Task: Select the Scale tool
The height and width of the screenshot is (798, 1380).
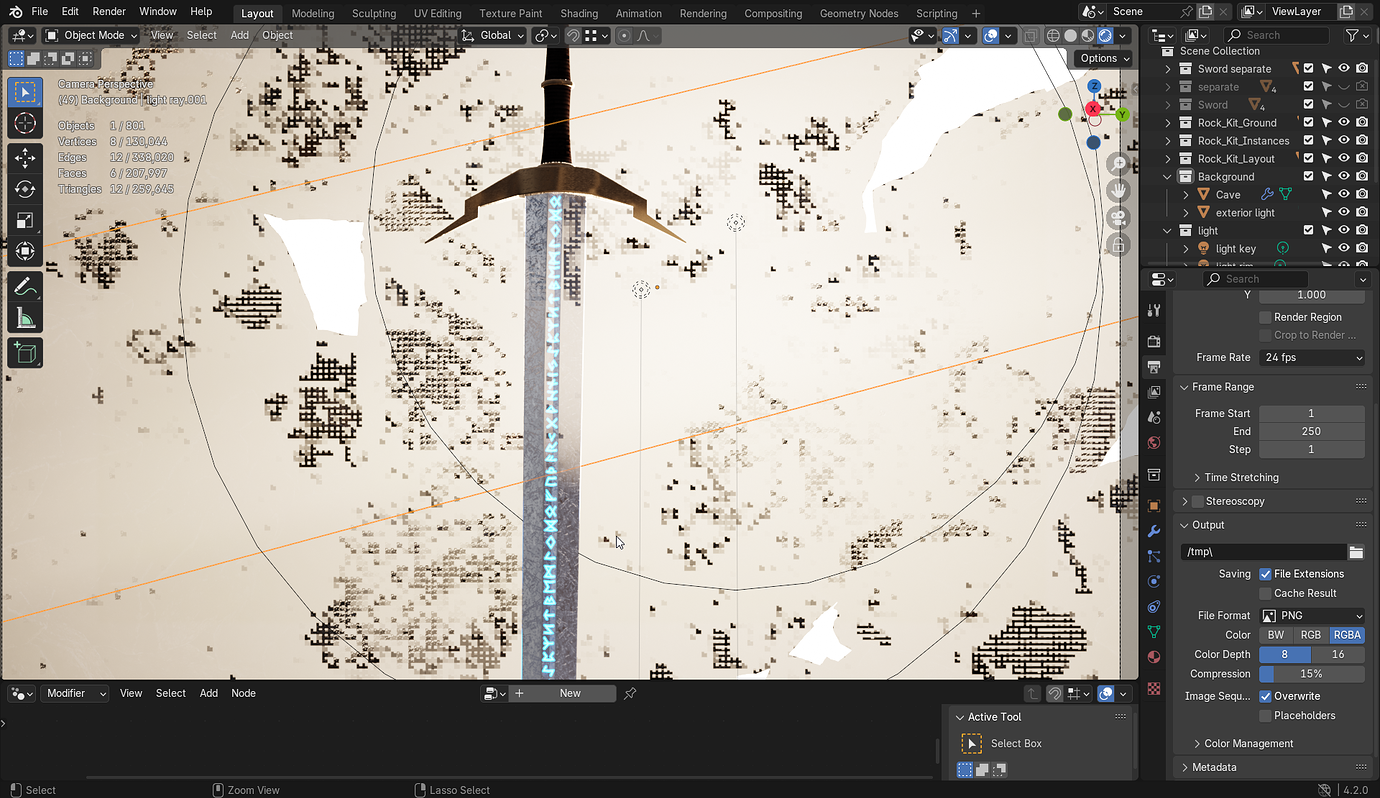Action: point(25,220)
